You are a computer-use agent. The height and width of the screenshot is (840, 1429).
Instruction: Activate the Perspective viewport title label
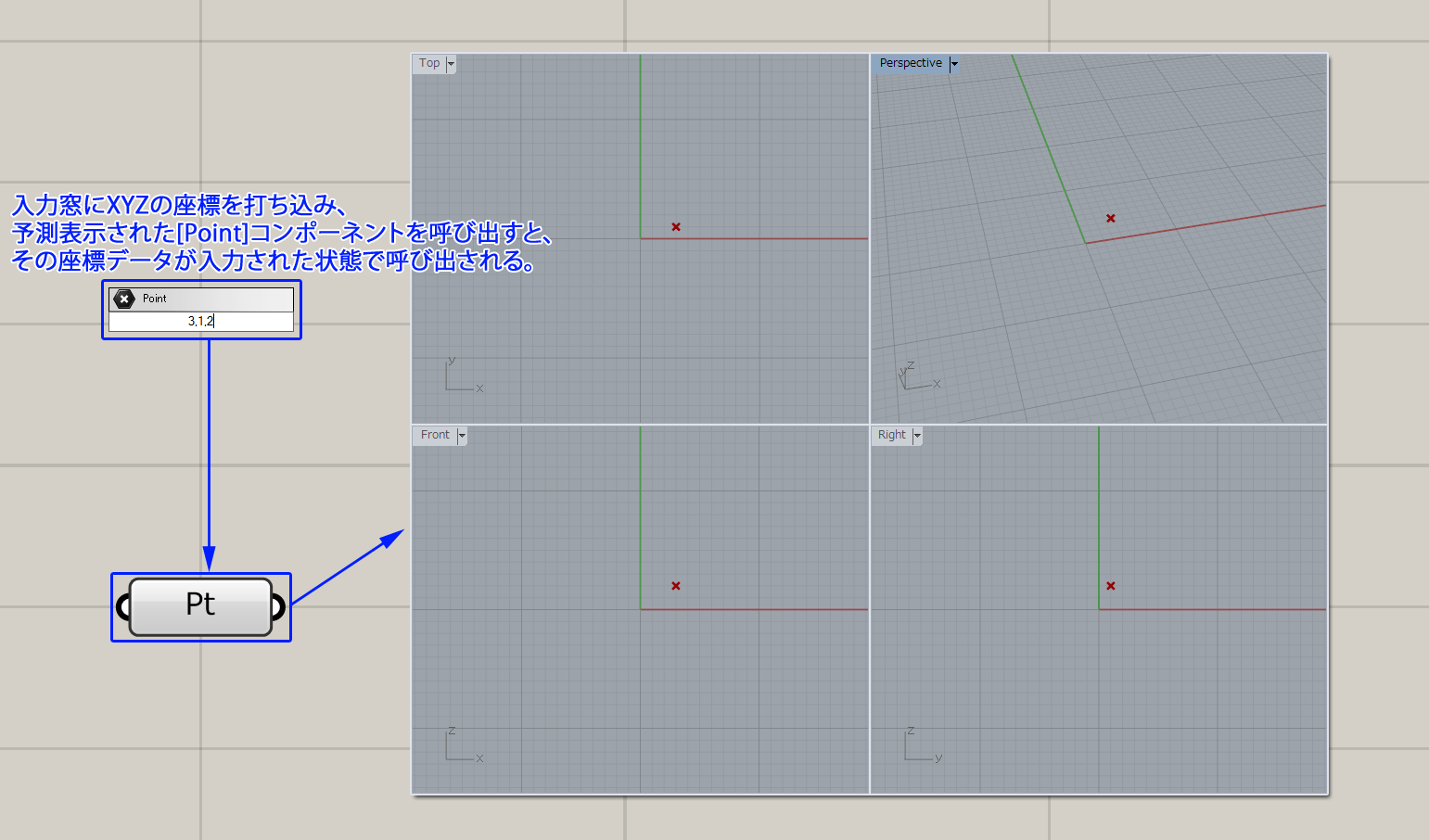[911, 63]
